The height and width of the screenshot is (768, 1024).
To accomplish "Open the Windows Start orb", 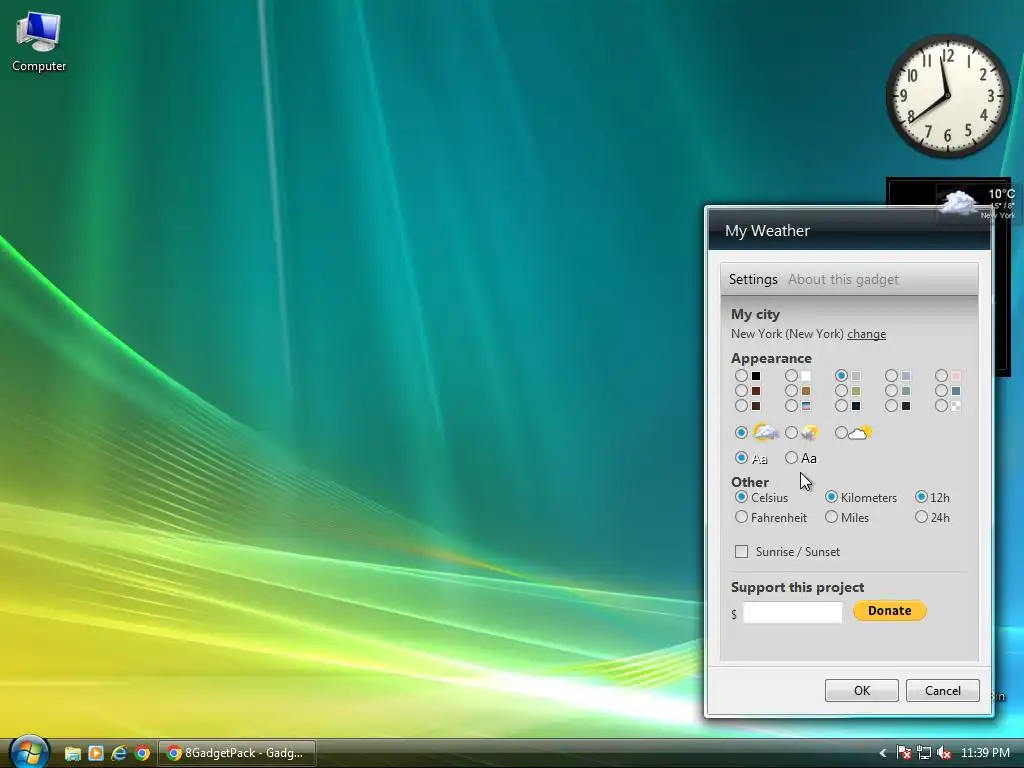I will [29, 752].
